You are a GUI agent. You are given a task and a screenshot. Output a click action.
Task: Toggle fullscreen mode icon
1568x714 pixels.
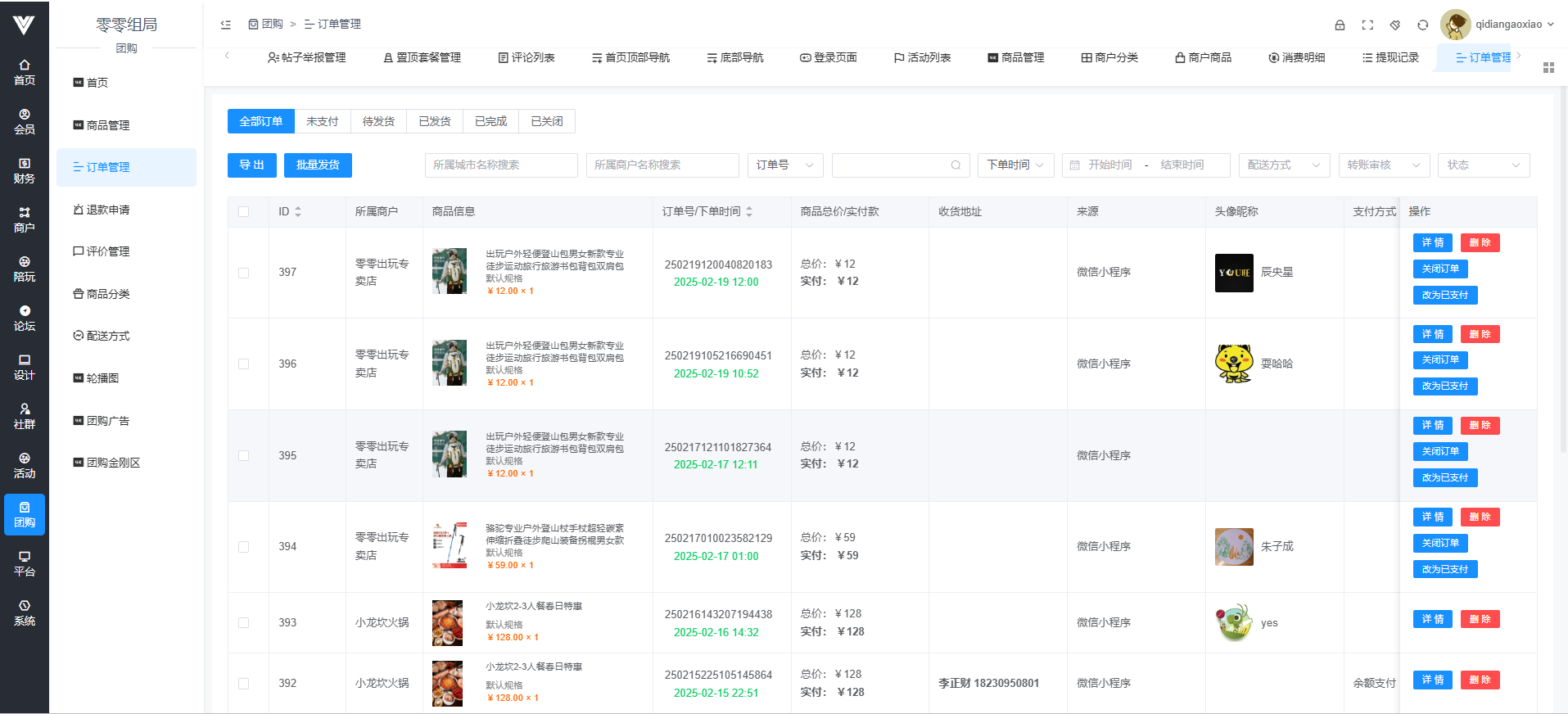coord(1367,25)
